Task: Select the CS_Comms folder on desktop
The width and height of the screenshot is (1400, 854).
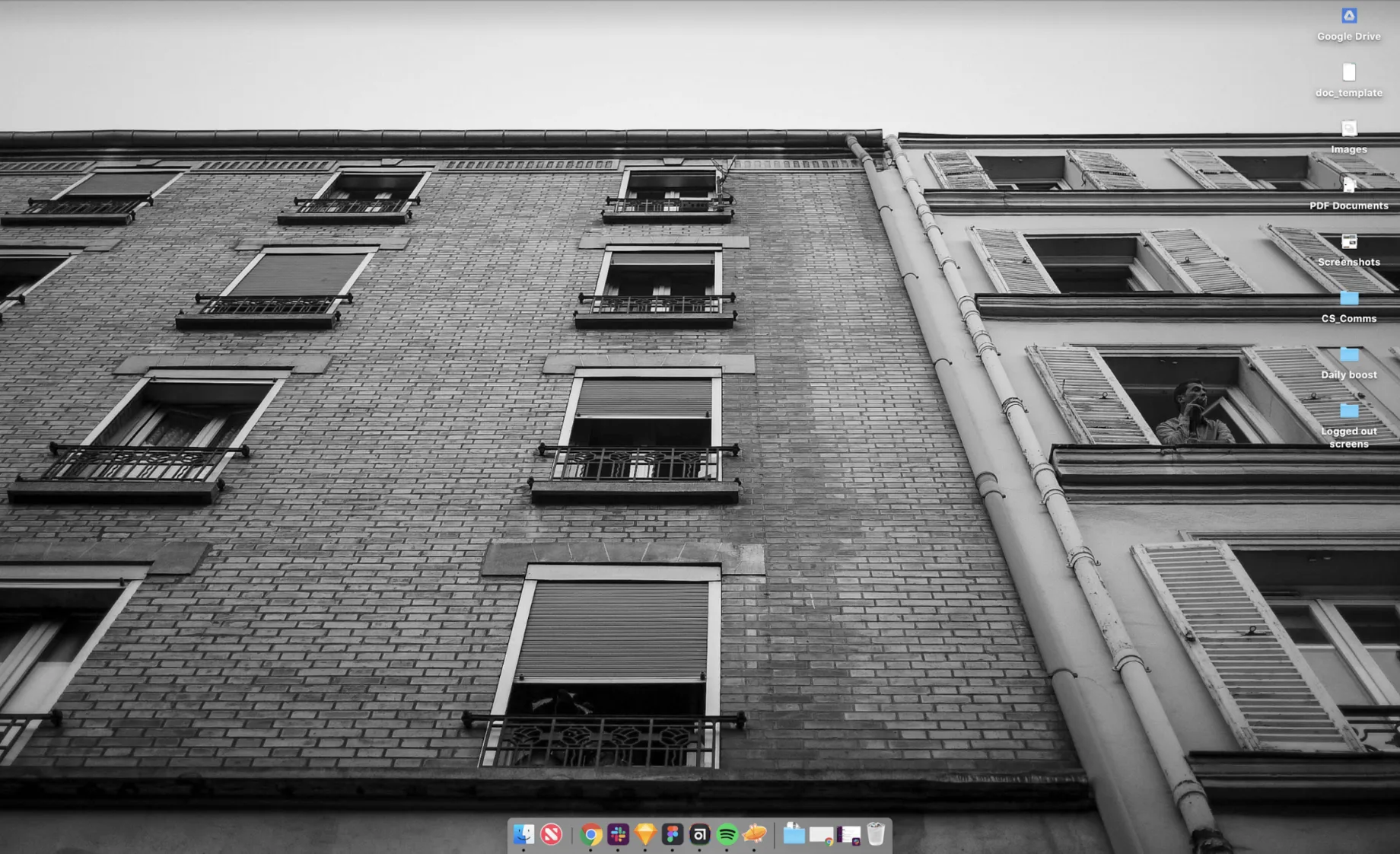Action: pyautogui.click(x=1349, y=298)
